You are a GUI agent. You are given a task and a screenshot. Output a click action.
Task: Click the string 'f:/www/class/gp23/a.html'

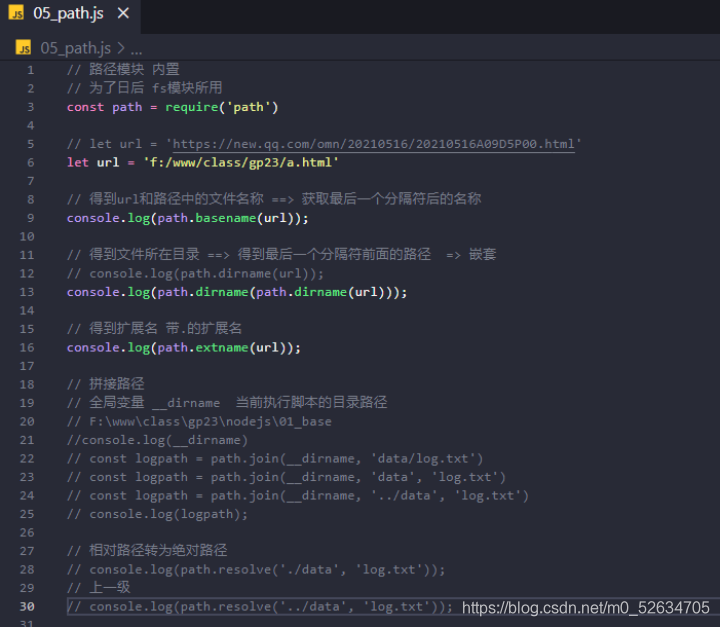click(241, 163)
